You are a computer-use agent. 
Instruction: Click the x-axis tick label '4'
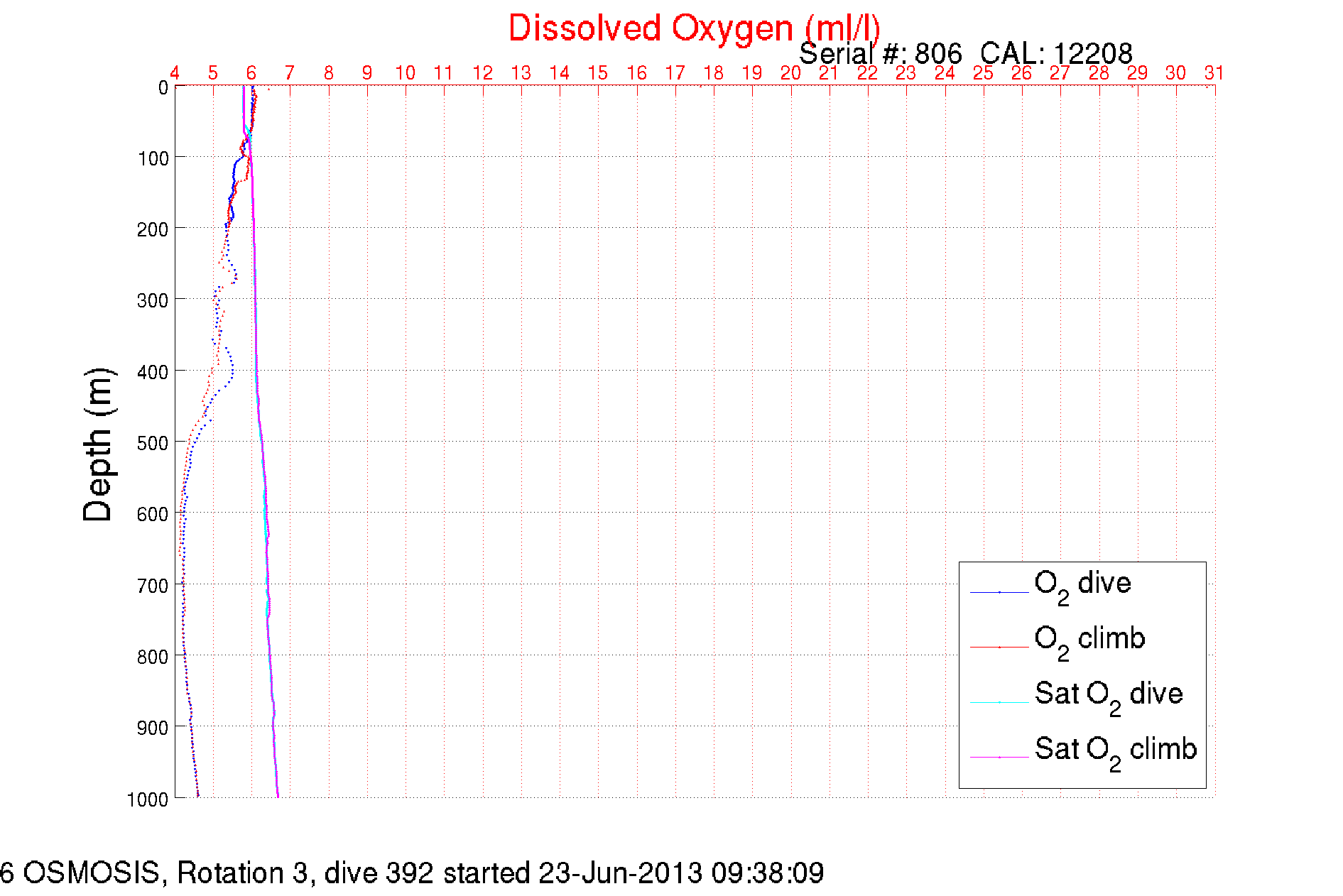[175, 73]
